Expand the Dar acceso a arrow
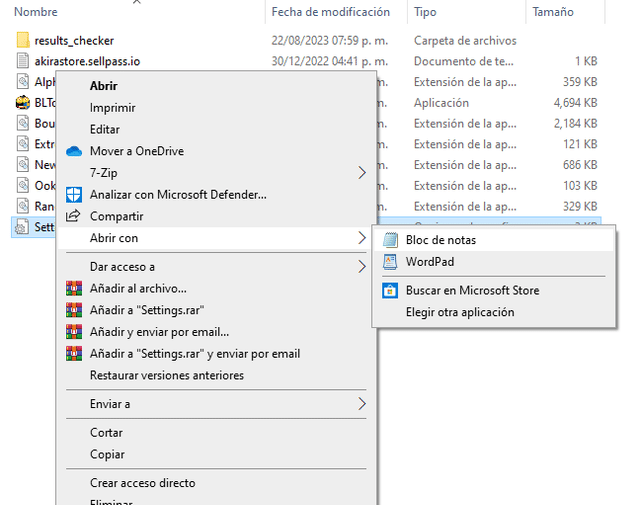 [362, 267]
